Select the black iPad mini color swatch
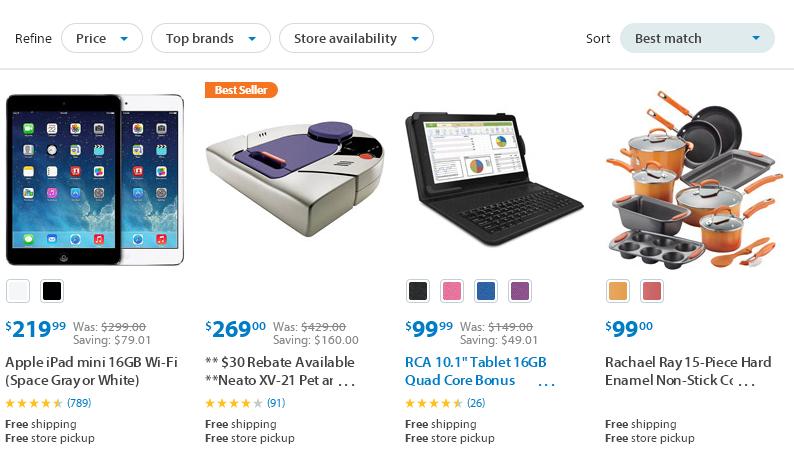This screenshot has width=794, height=474. pos(52,291)
